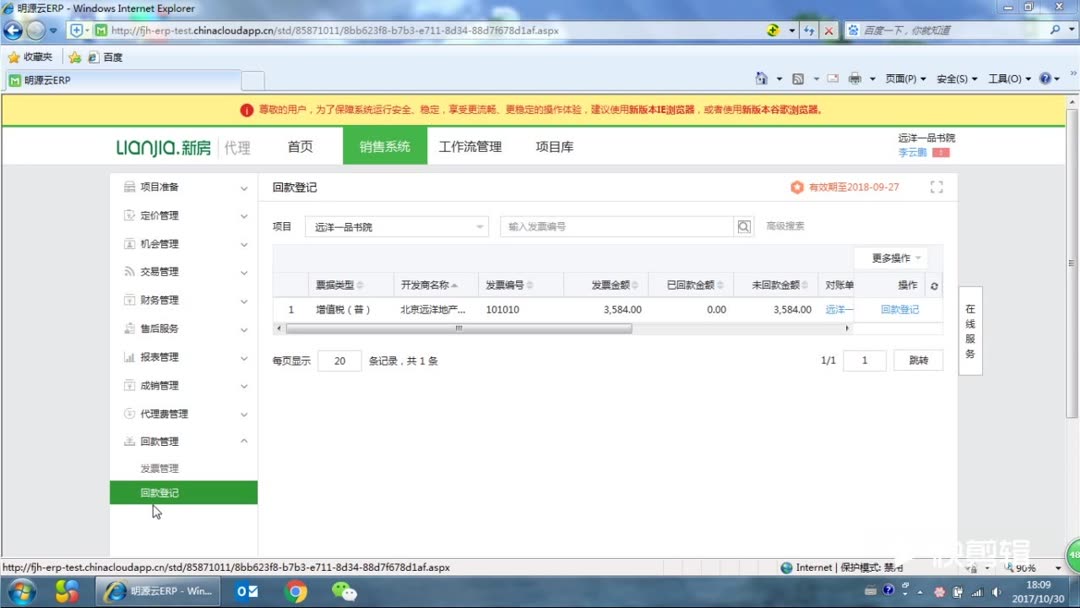Open 高级搜索 advanced search
Viewport: 1080px width, 608px height.
(786, 226)
